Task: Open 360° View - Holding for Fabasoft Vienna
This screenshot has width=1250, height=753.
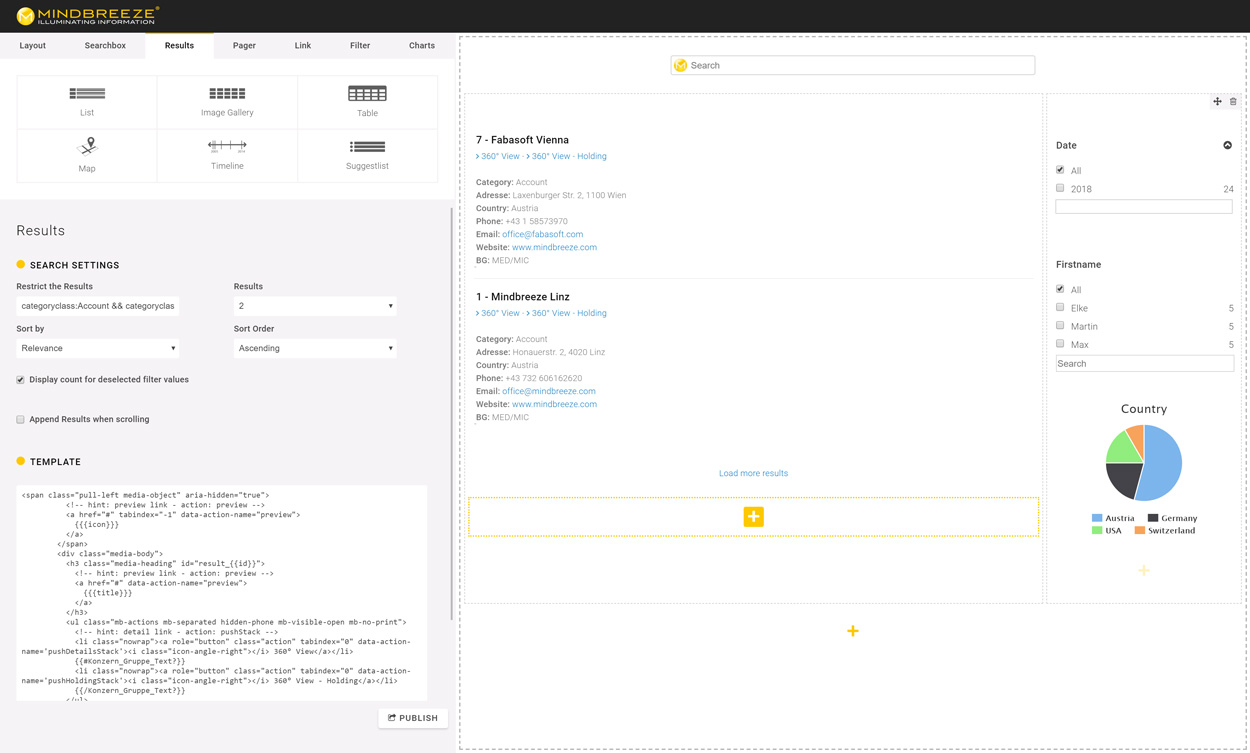Action: [569, 156]
